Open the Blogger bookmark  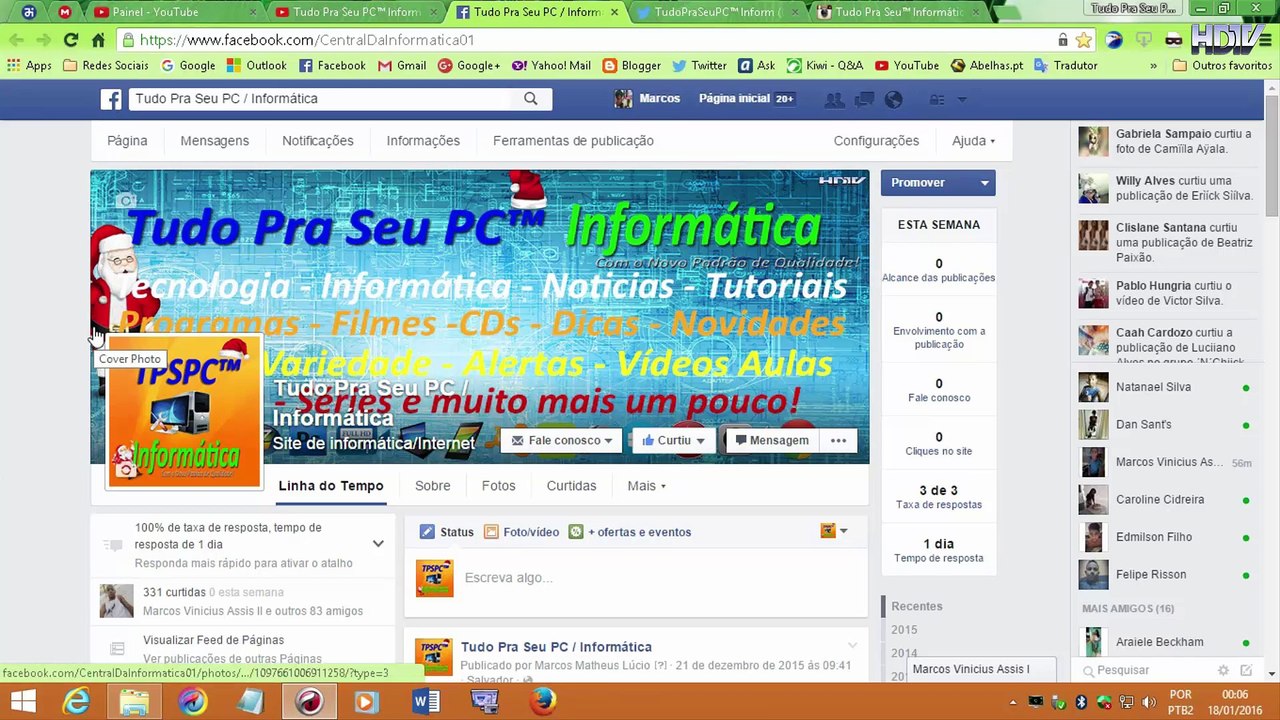point(632,65)
